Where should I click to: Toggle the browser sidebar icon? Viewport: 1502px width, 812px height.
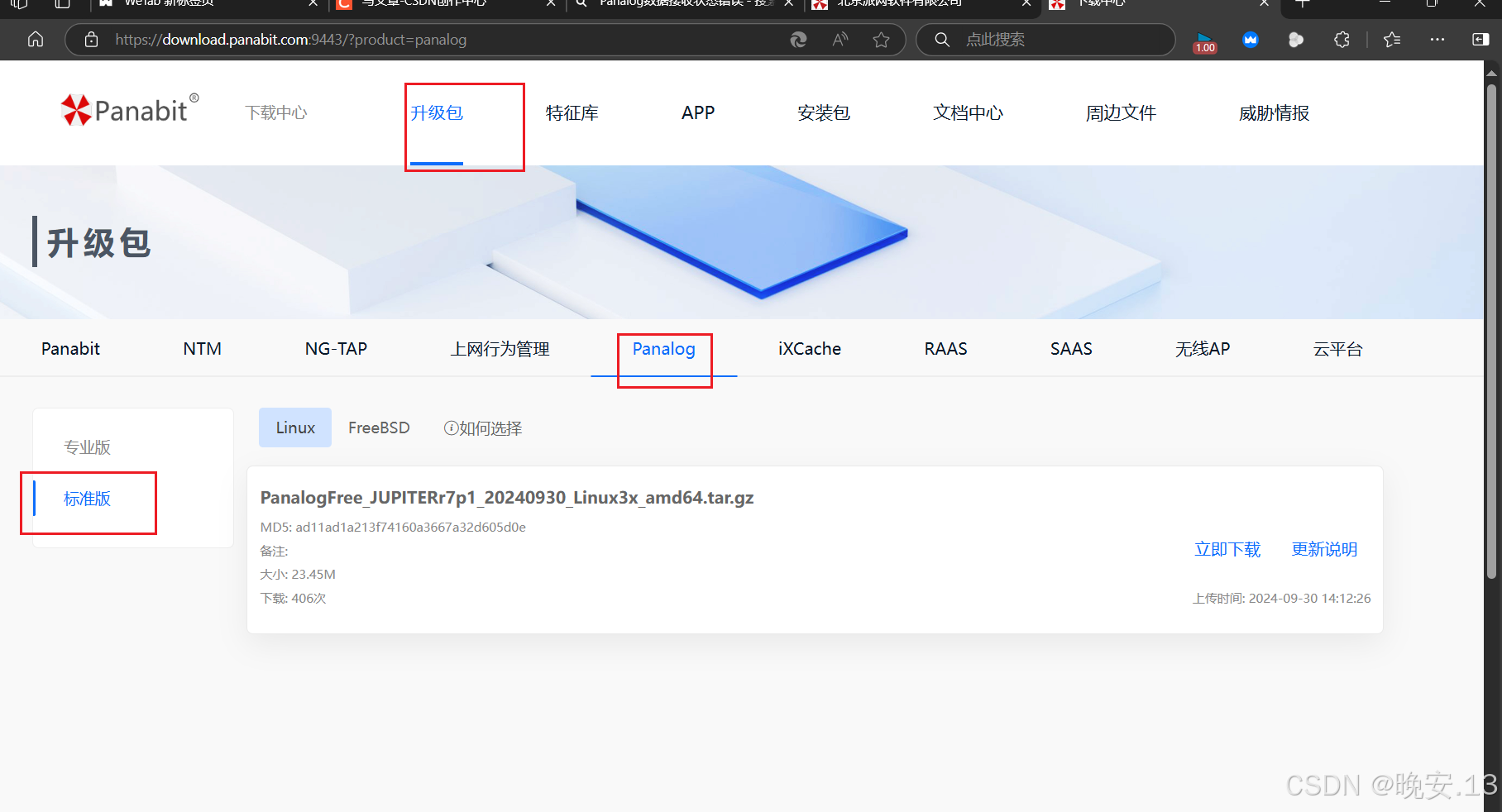click(x=1480, y=39)
